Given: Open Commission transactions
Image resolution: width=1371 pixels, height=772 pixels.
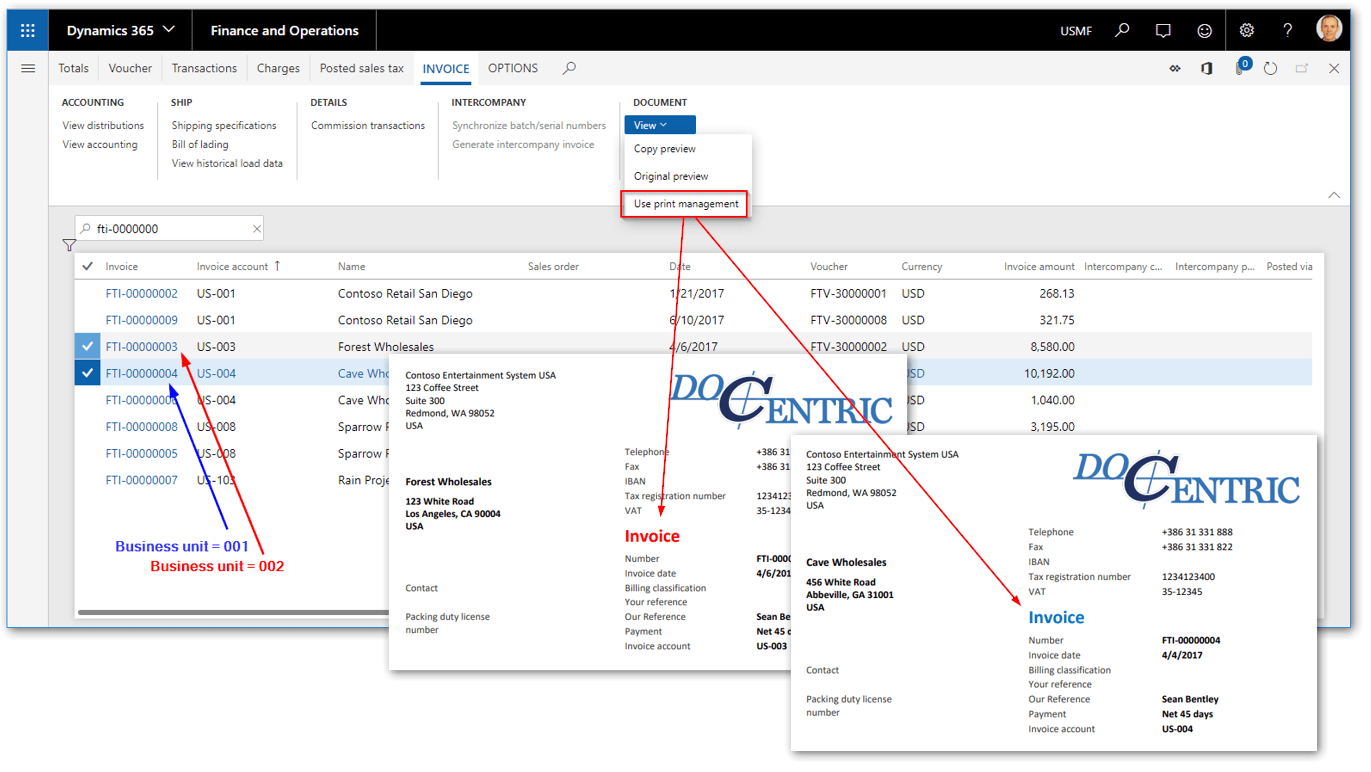Looking at the screenshot, I should click(368, 125).
